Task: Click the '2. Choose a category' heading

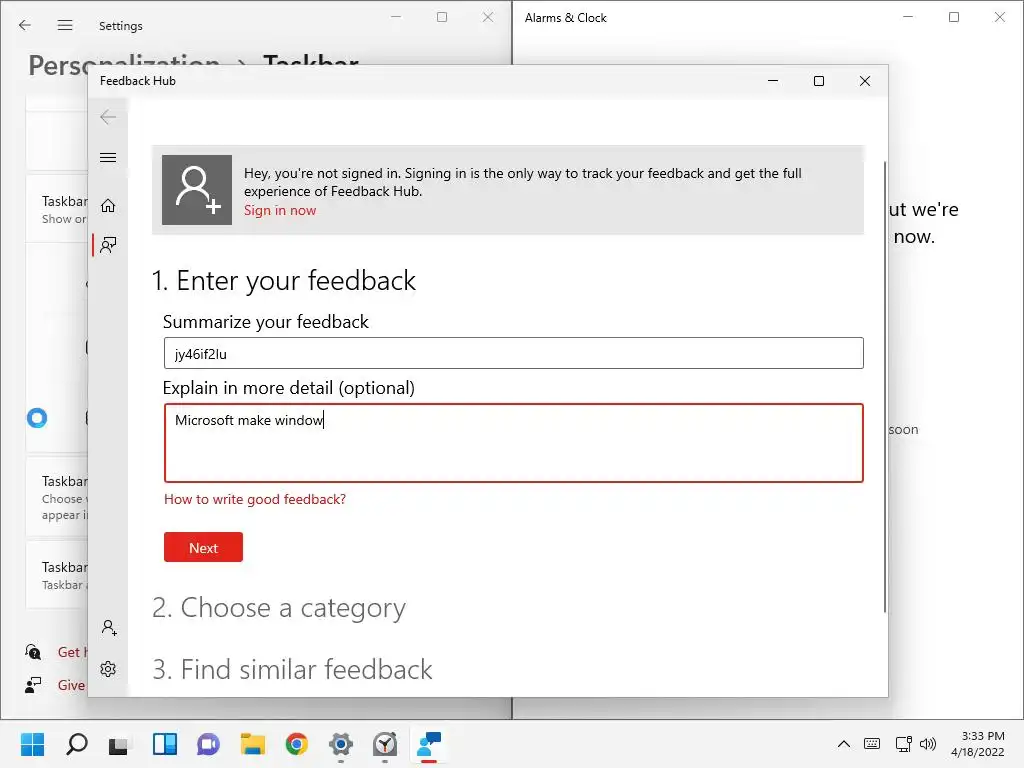Action: click(x=279, y=608)
